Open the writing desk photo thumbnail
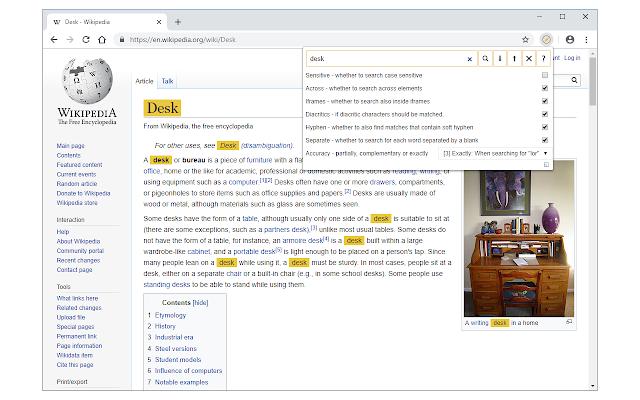 point(519,238)
